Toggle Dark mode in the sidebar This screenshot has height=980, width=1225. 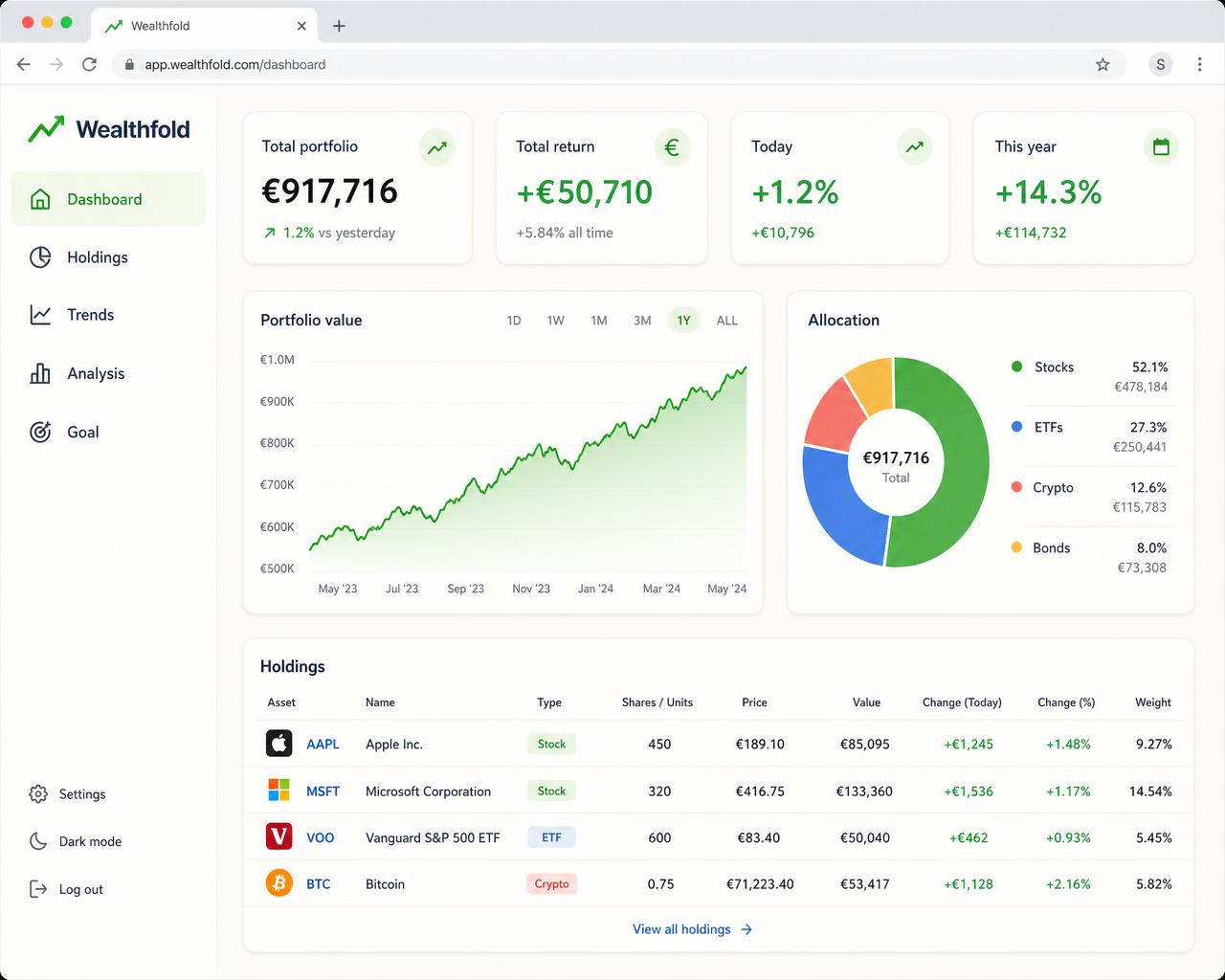(76, 841)
